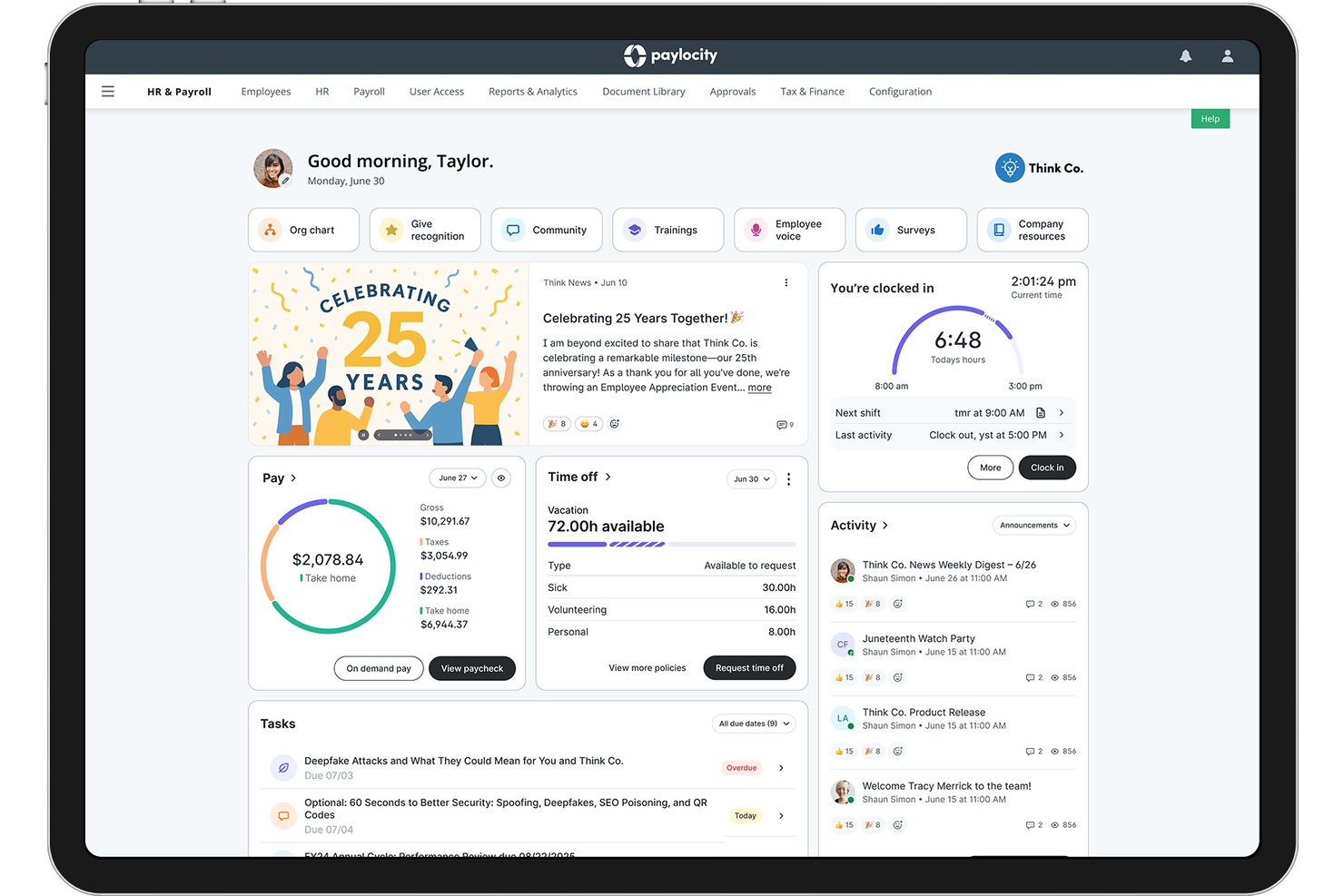
Task: Open Time off kebab menu
Action: click(788, 479)
